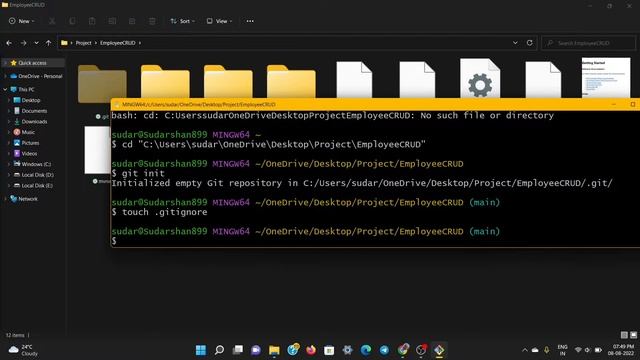Viewport: 640px width, 360px height.
Task: Expand the OneDrive - Personal node arrow
Action: coord(5,76)
